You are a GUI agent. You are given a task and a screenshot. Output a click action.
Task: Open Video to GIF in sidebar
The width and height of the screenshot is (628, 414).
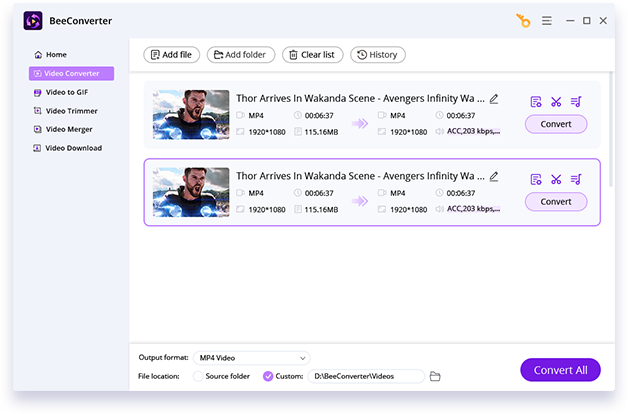(67, 92)
